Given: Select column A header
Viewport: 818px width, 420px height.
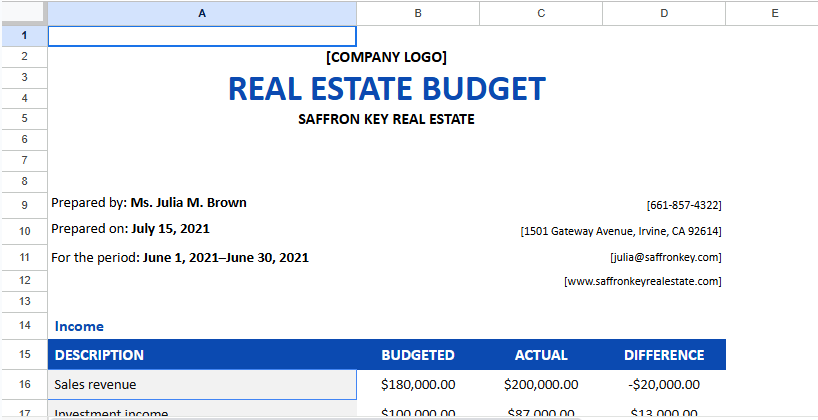Looking at the screenshot, I should (x=202, y=13).
